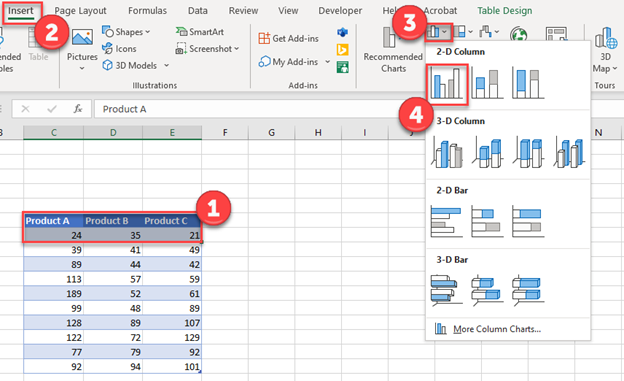Open the Shapes gallery
Image resolution: width=624 pixels, height=381 pixels.
point(126,32)
